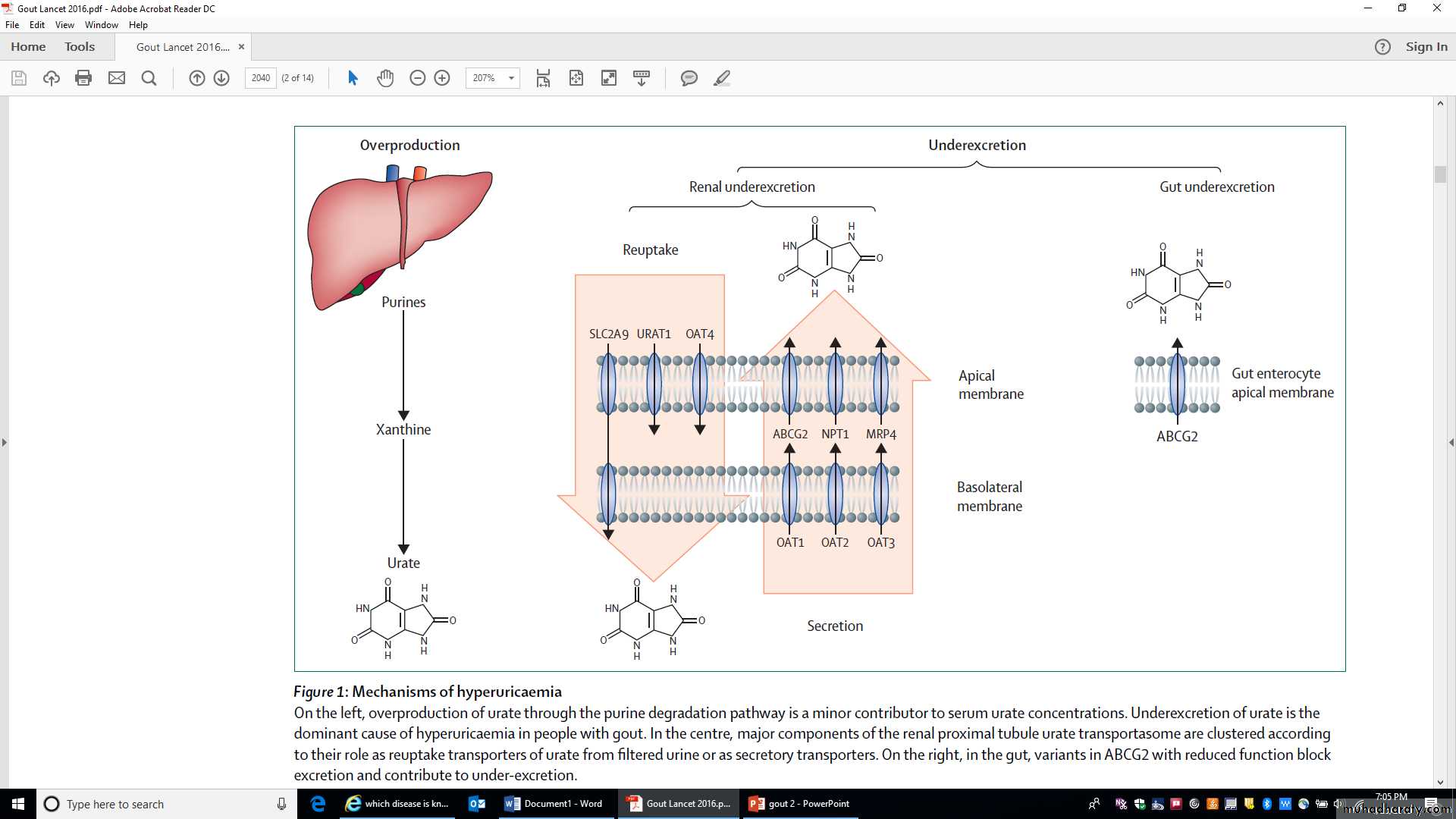Viewport: 1456px width, 819px height.
Task: Click the Send by email envelope icon
Action: [117, 78]
